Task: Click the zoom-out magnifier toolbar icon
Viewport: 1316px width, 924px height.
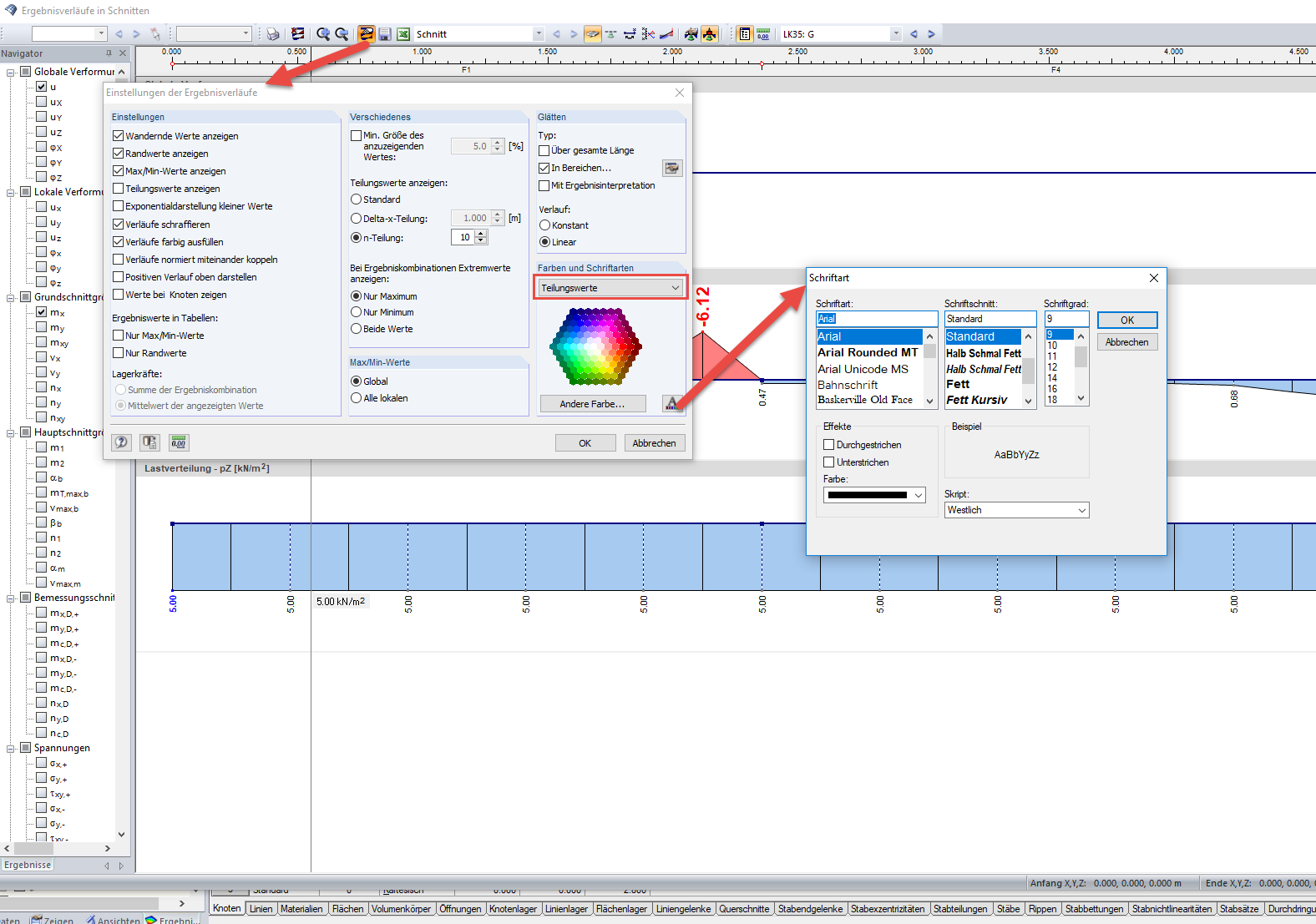Action: (342, 34)
